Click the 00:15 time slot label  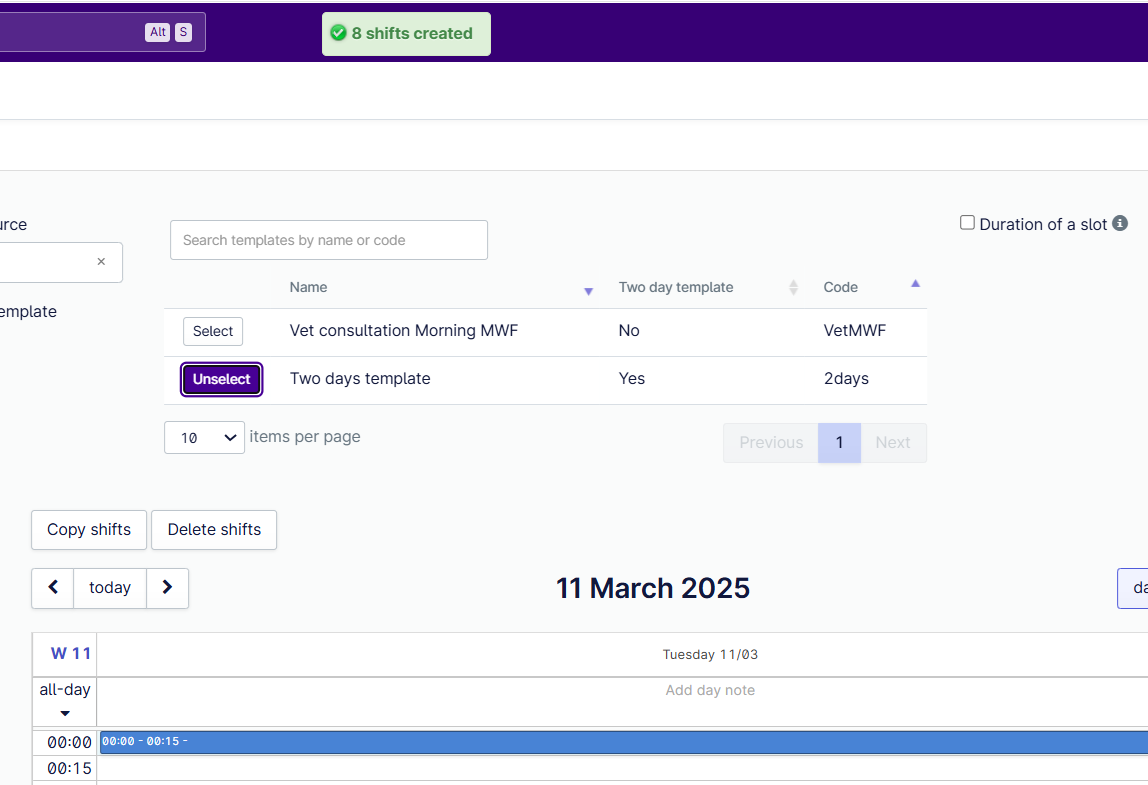[x=69, y=768]
